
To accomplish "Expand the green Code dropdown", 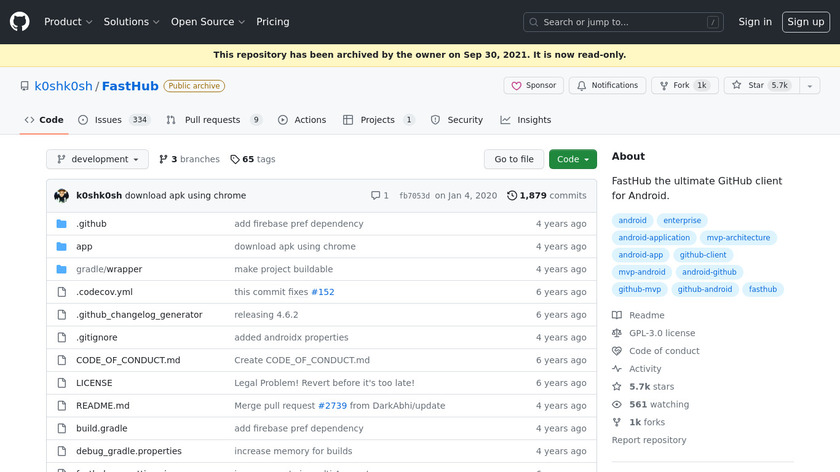I will click(573, 159).
